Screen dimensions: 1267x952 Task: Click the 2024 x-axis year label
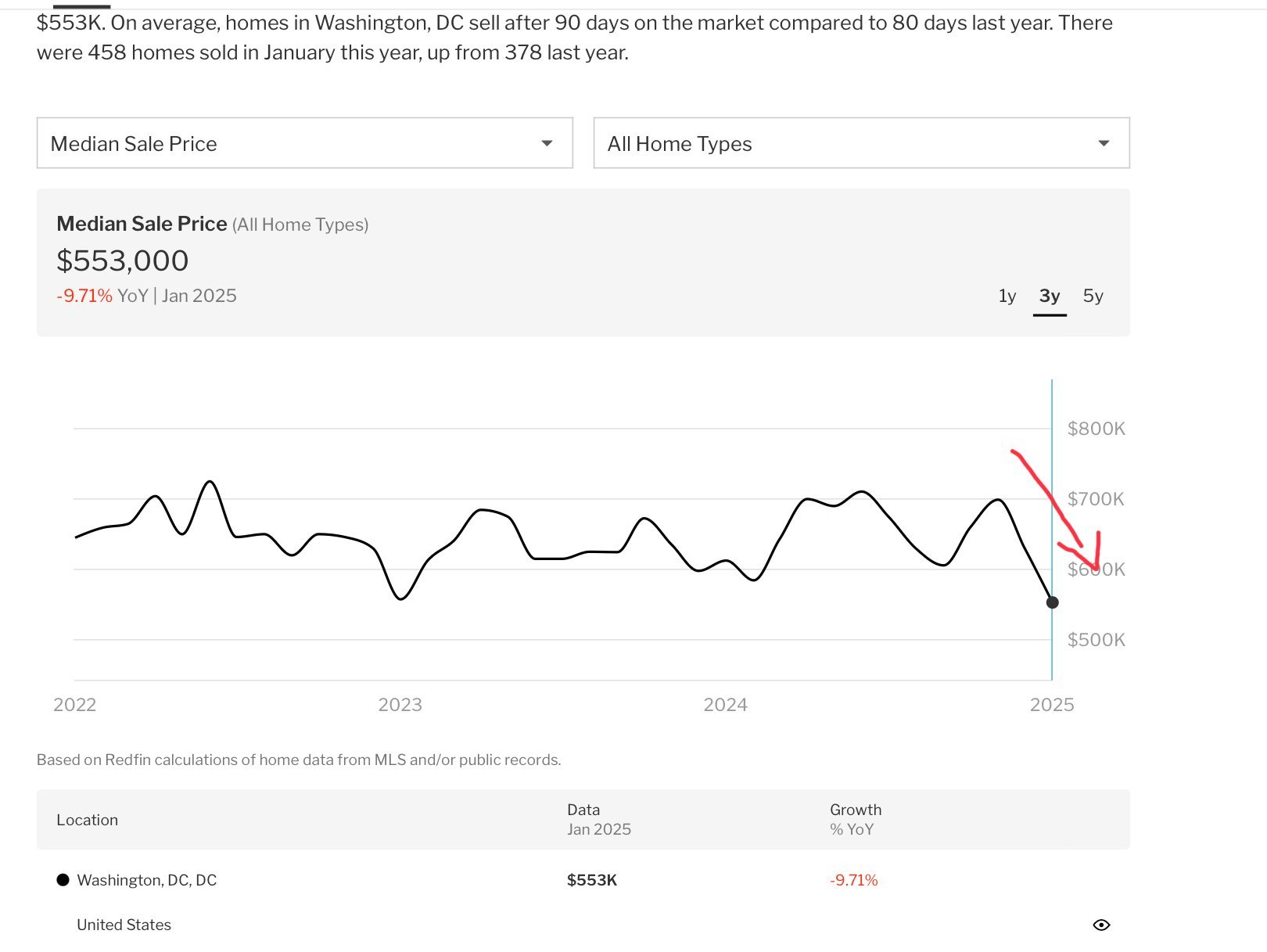(725, 705)
